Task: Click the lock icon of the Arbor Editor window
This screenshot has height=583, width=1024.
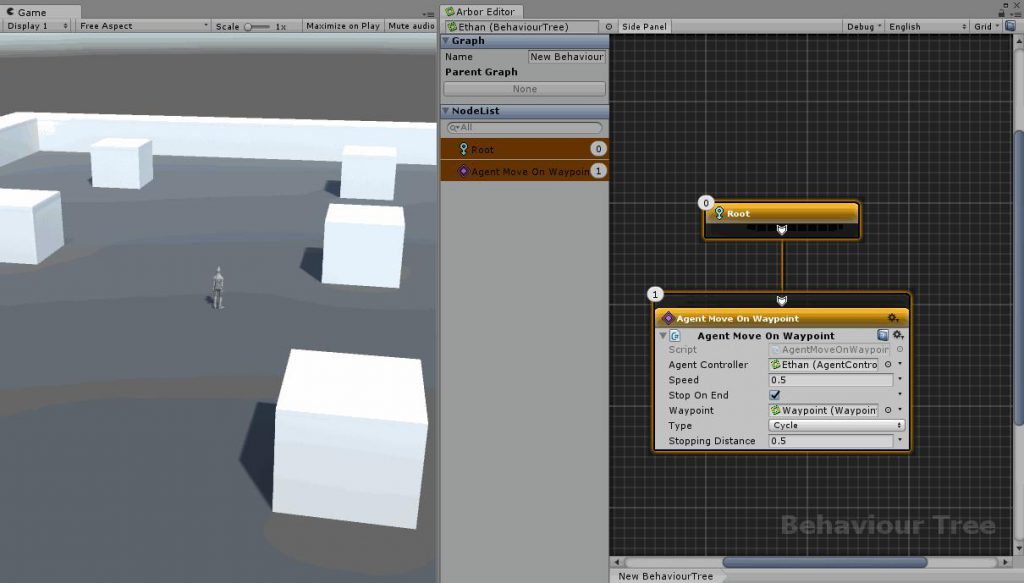Action: tap(1000, 12)
